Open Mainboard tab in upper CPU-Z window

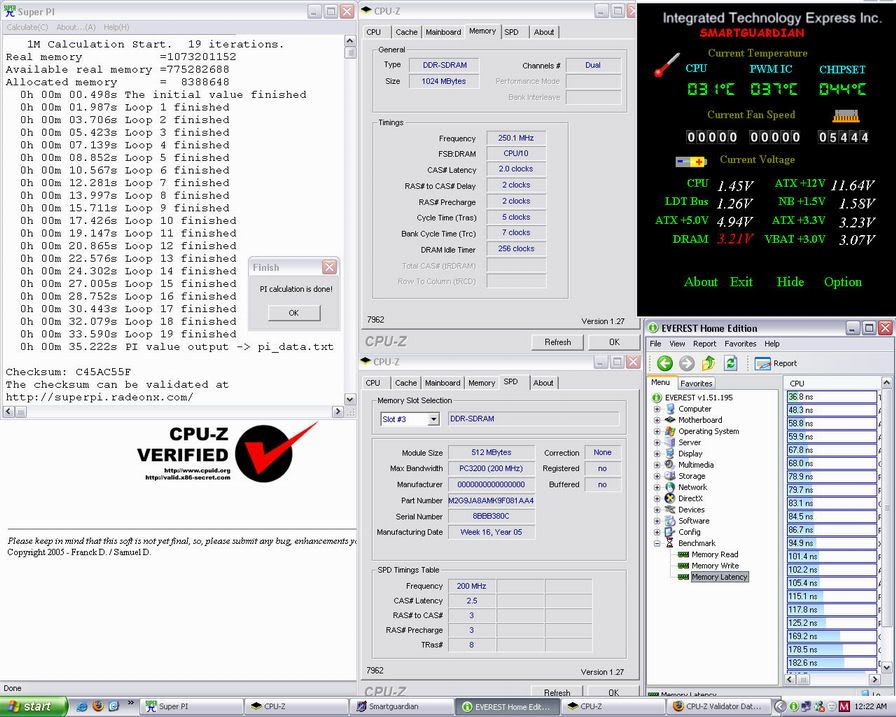coord(443,32)
